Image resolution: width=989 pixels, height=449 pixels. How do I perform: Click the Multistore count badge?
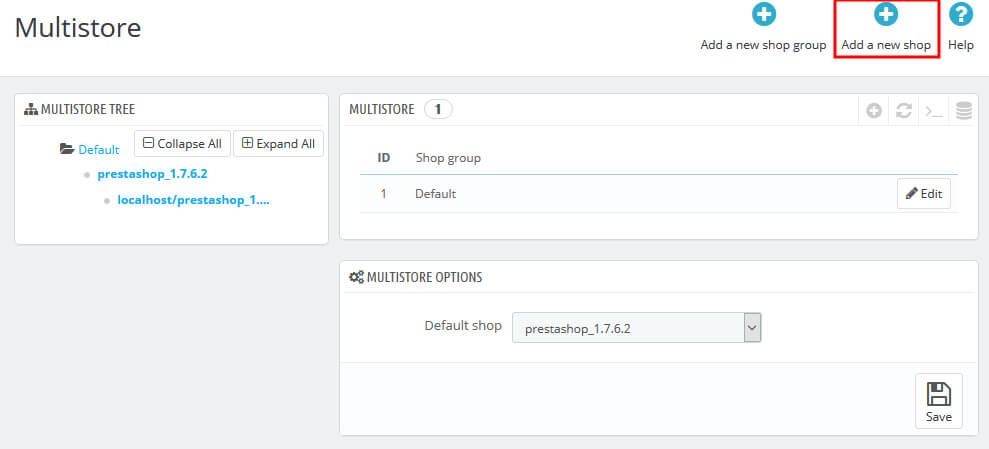tap(438, 109)
